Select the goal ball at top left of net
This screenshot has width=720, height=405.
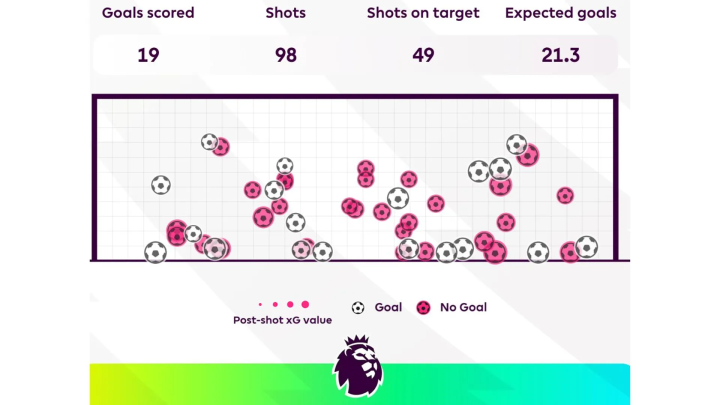pyautogui.click(x=209, y=142)
